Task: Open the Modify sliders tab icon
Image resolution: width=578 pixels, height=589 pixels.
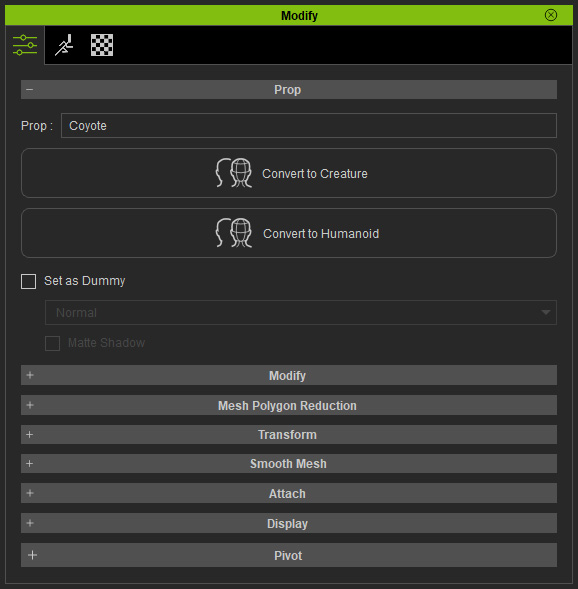Action: pyautogui.click(x=25, y=45)
